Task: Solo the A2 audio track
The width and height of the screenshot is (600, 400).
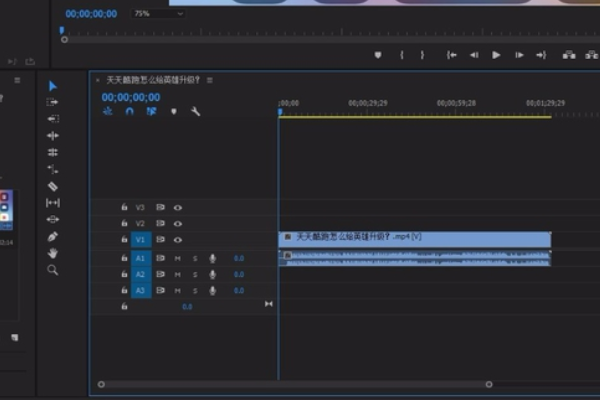Action: 195,274
